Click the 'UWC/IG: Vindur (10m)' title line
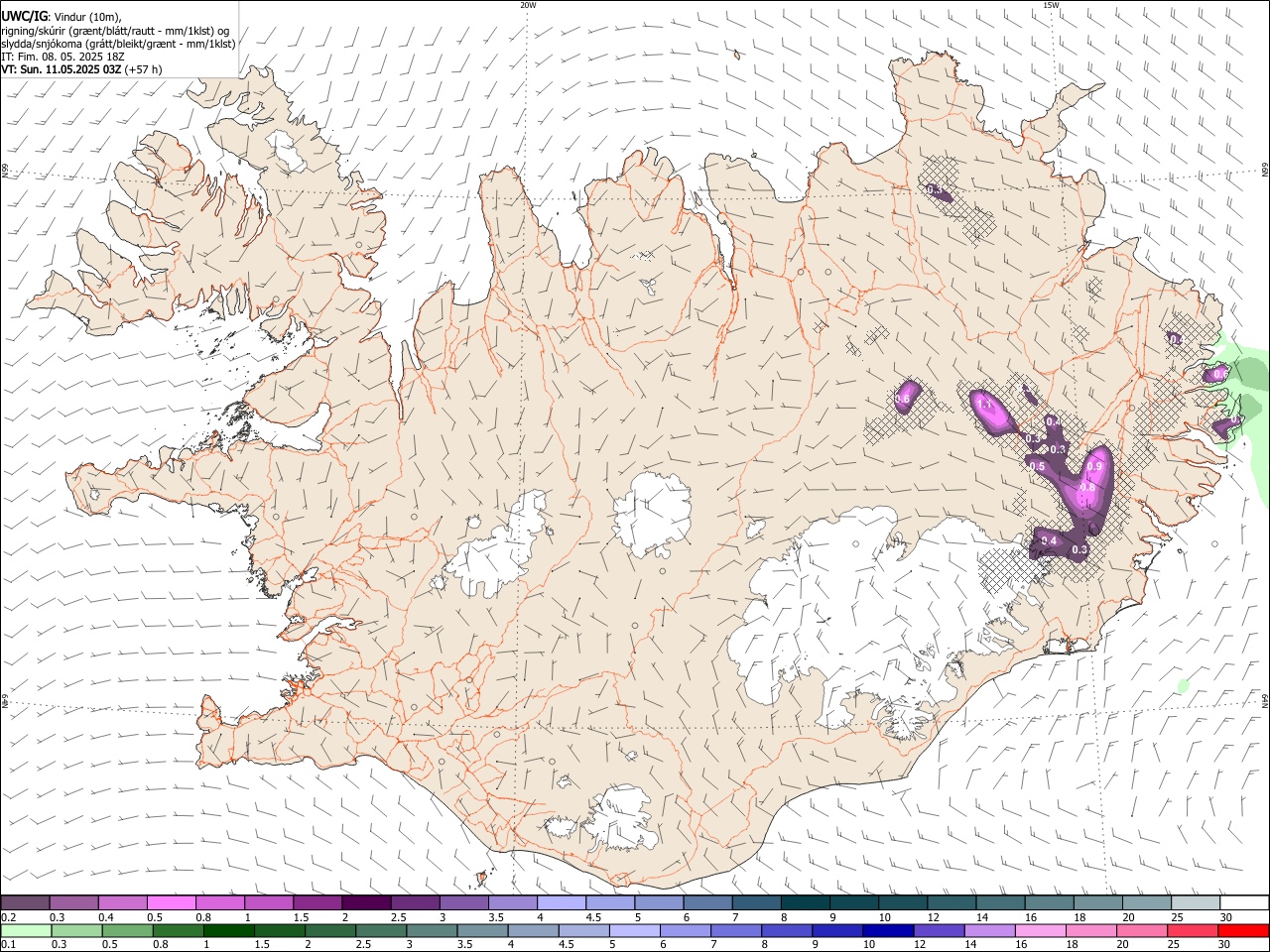The image size is (1270, 952). pyautogui.click(x=63, y=17)
